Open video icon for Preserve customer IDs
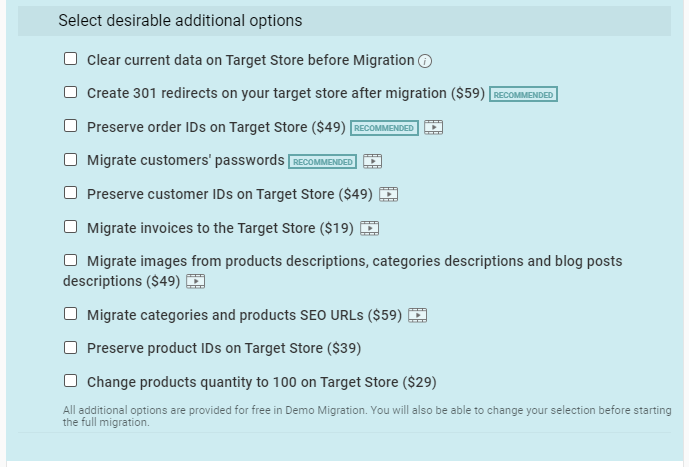 click(x=388, y=194)
